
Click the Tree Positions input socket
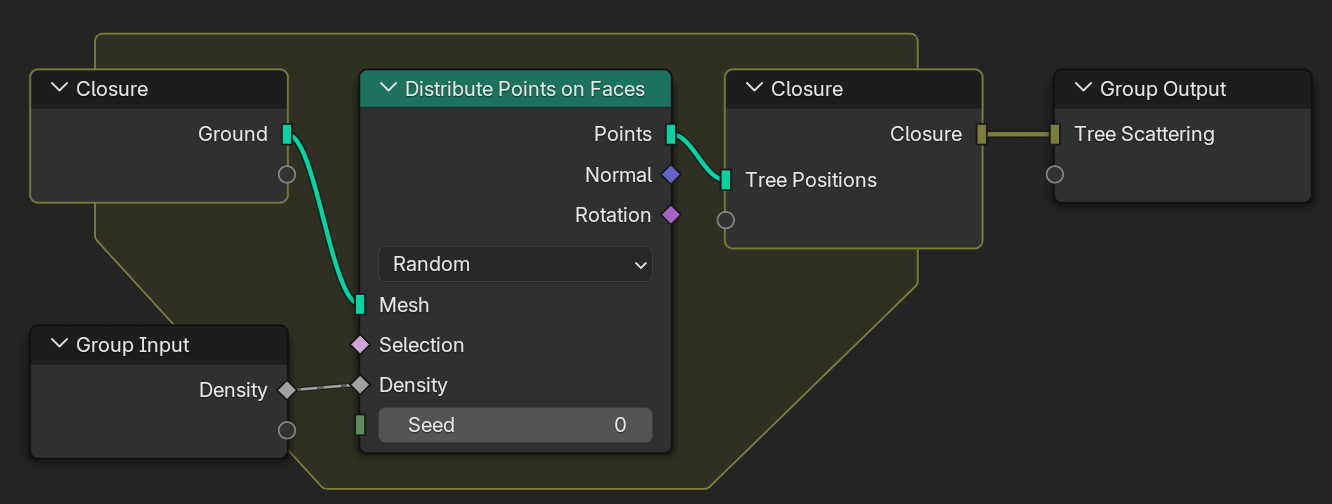(726, 180)
